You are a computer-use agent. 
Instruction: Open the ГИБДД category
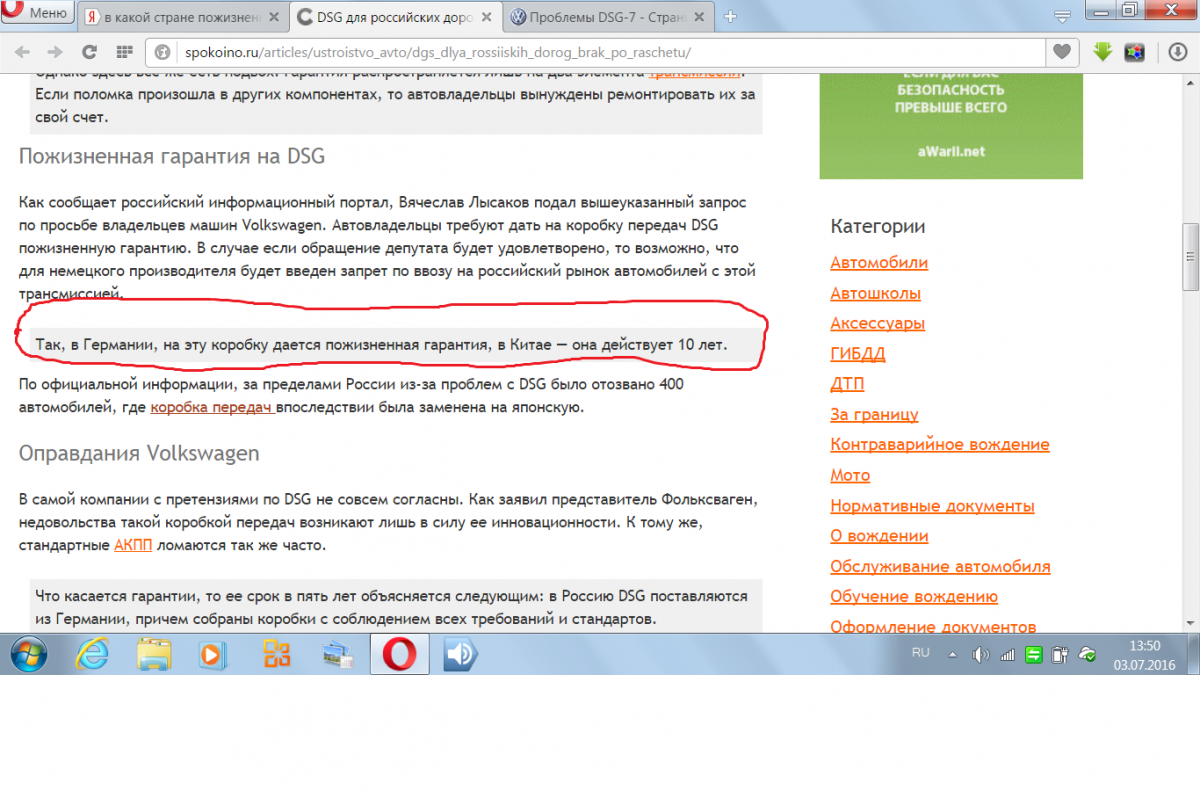pos(857,354)
